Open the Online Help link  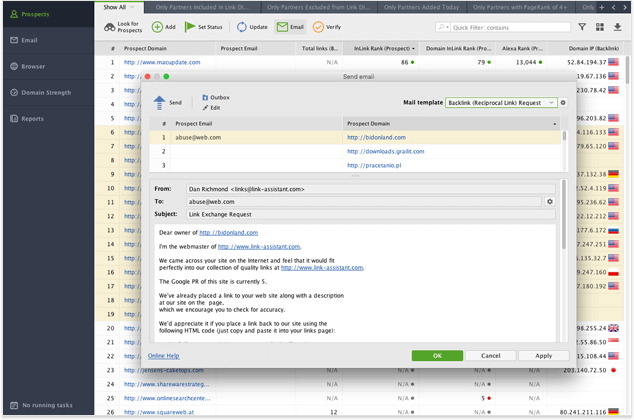[x=164, y=355]
